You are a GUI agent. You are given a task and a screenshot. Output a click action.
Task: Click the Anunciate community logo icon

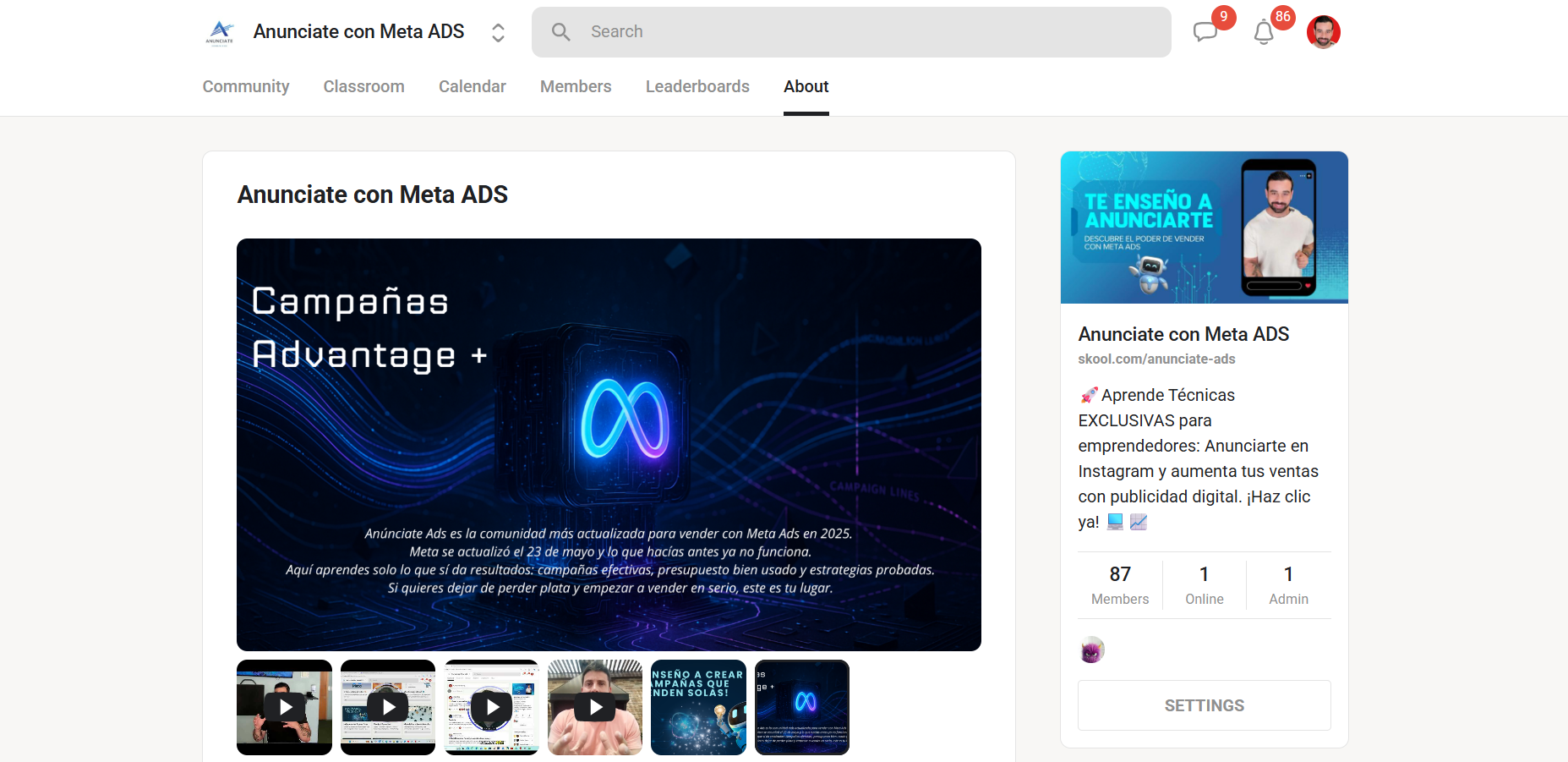click(x=220, y=32)
